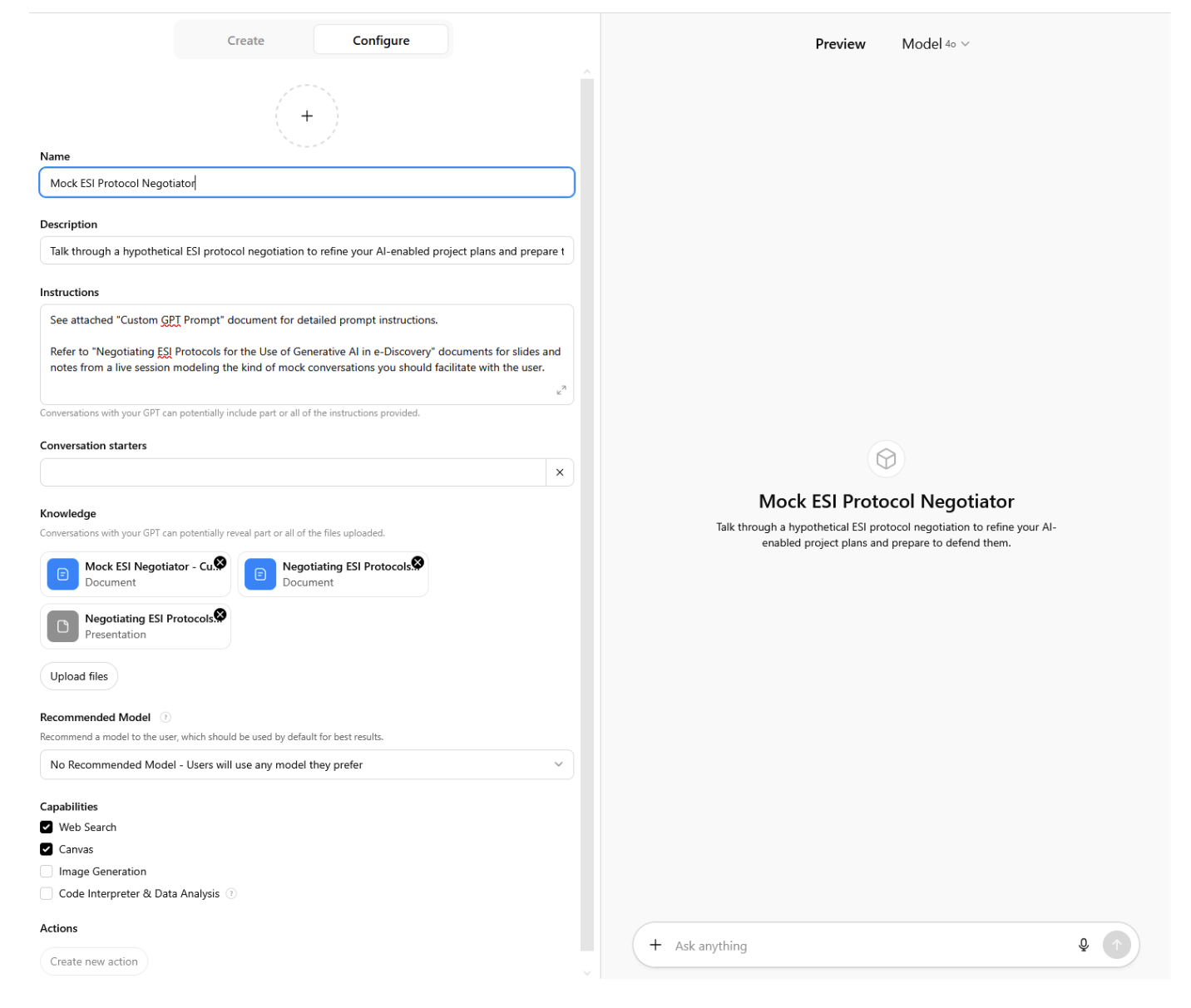Uncheck the Canvas capability
1191x1008 pixels.
click(47, 849)
